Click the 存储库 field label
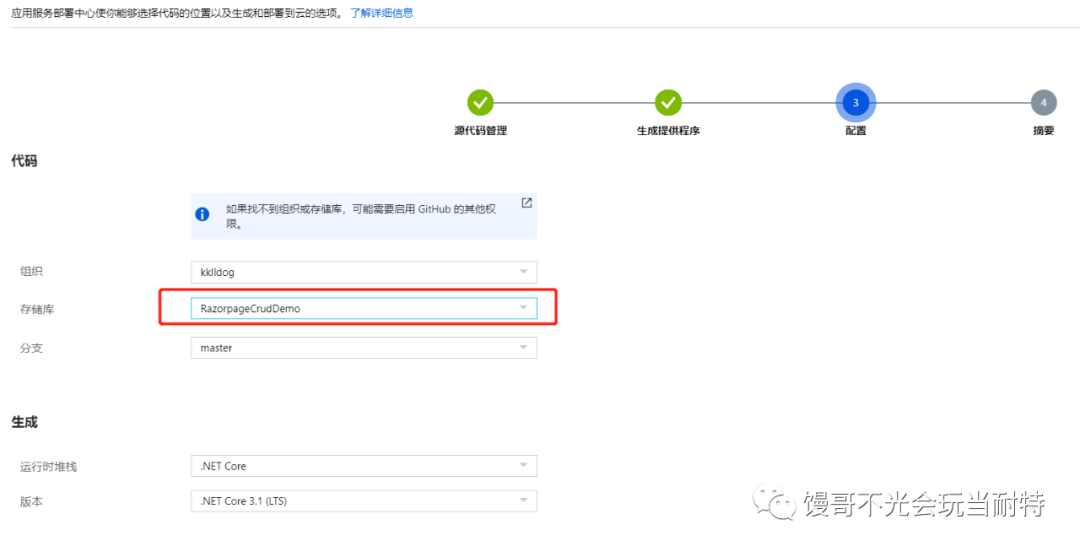Image resolution: width=1080 pixels, height=552 pixels. click(37, 309)
